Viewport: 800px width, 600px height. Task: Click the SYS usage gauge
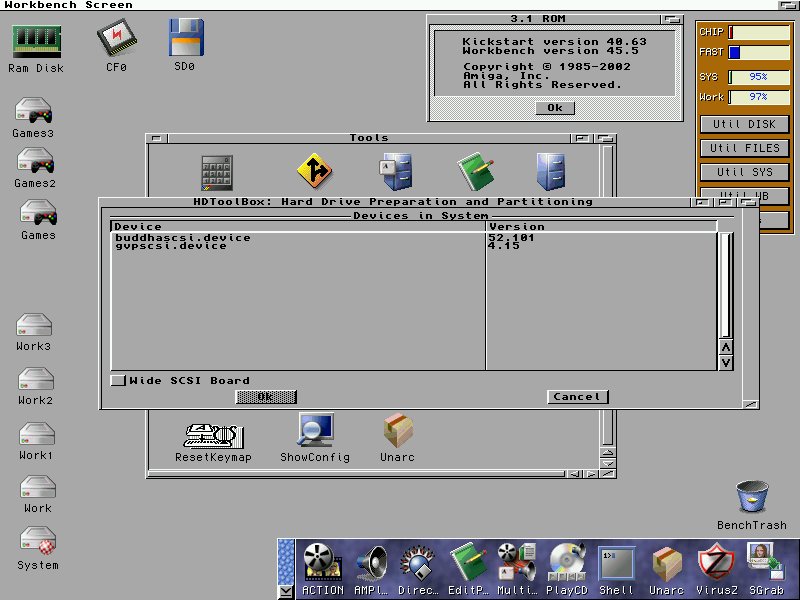(x=759, y=77)
